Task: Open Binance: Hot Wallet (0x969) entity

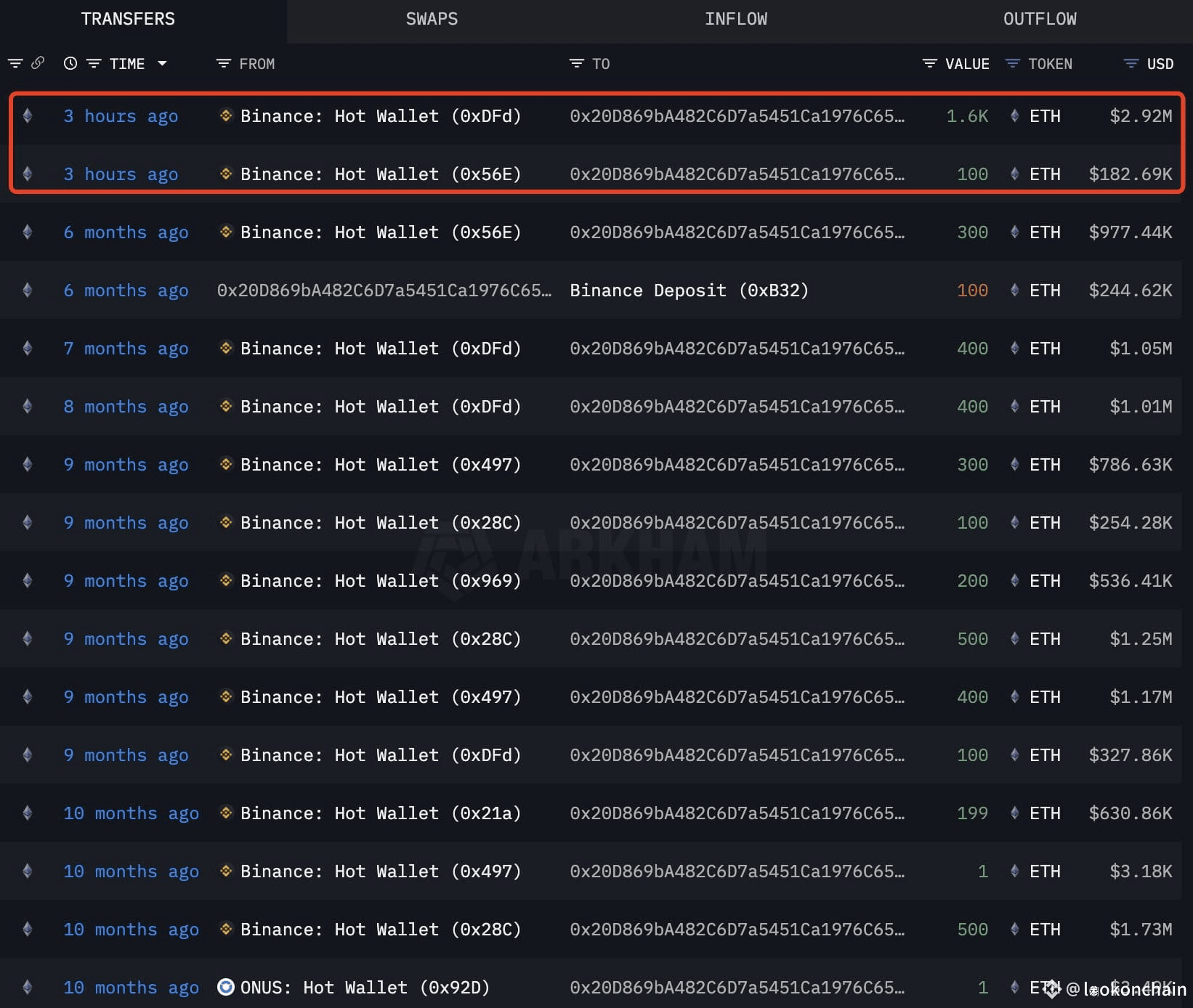Action: (x=381, y=581)
